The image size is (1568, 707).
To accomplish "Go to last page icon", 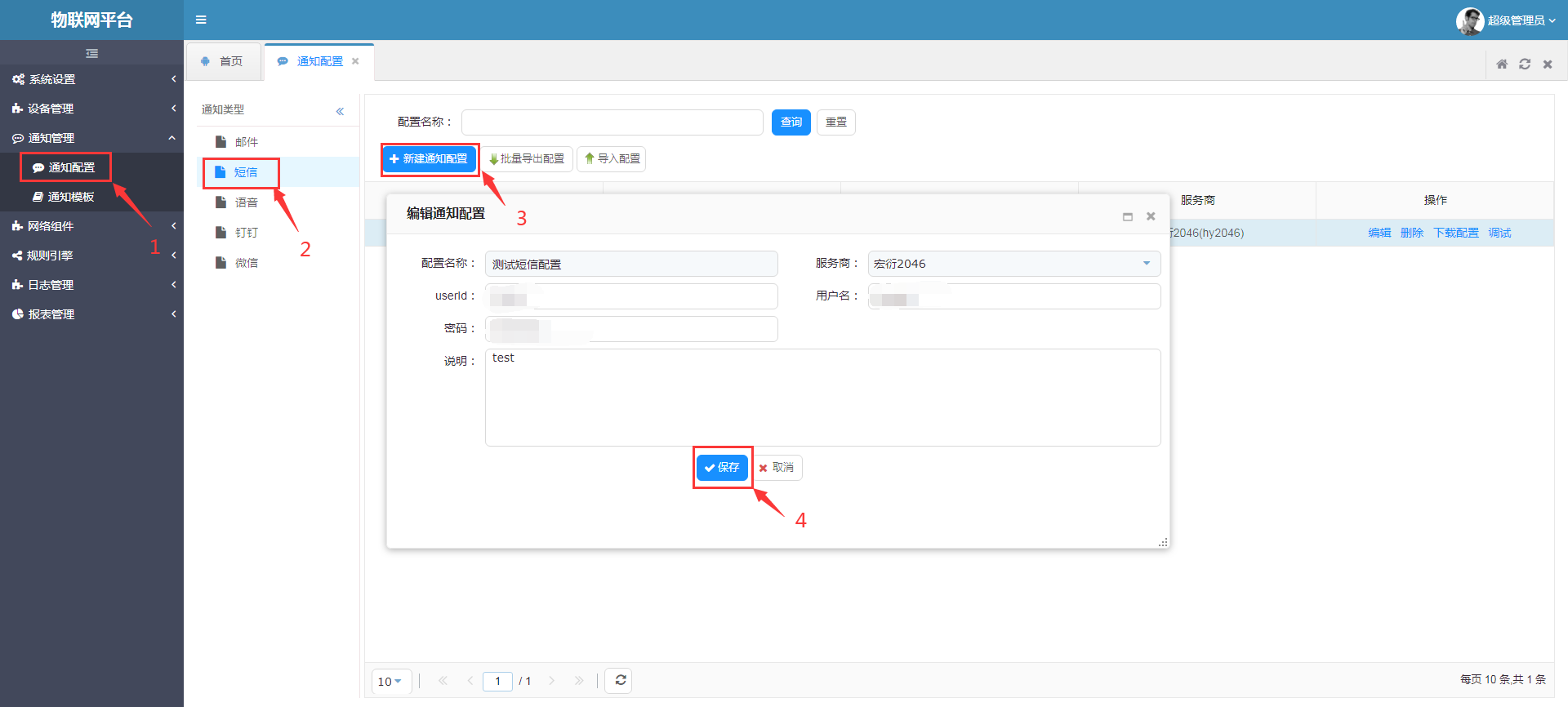I will pos(579,681).
